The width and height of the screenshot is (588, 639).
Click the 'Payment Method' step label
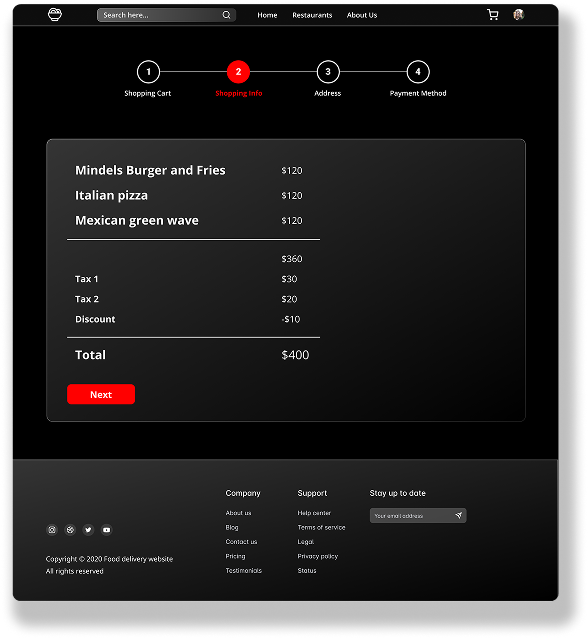tap(418, 93)
